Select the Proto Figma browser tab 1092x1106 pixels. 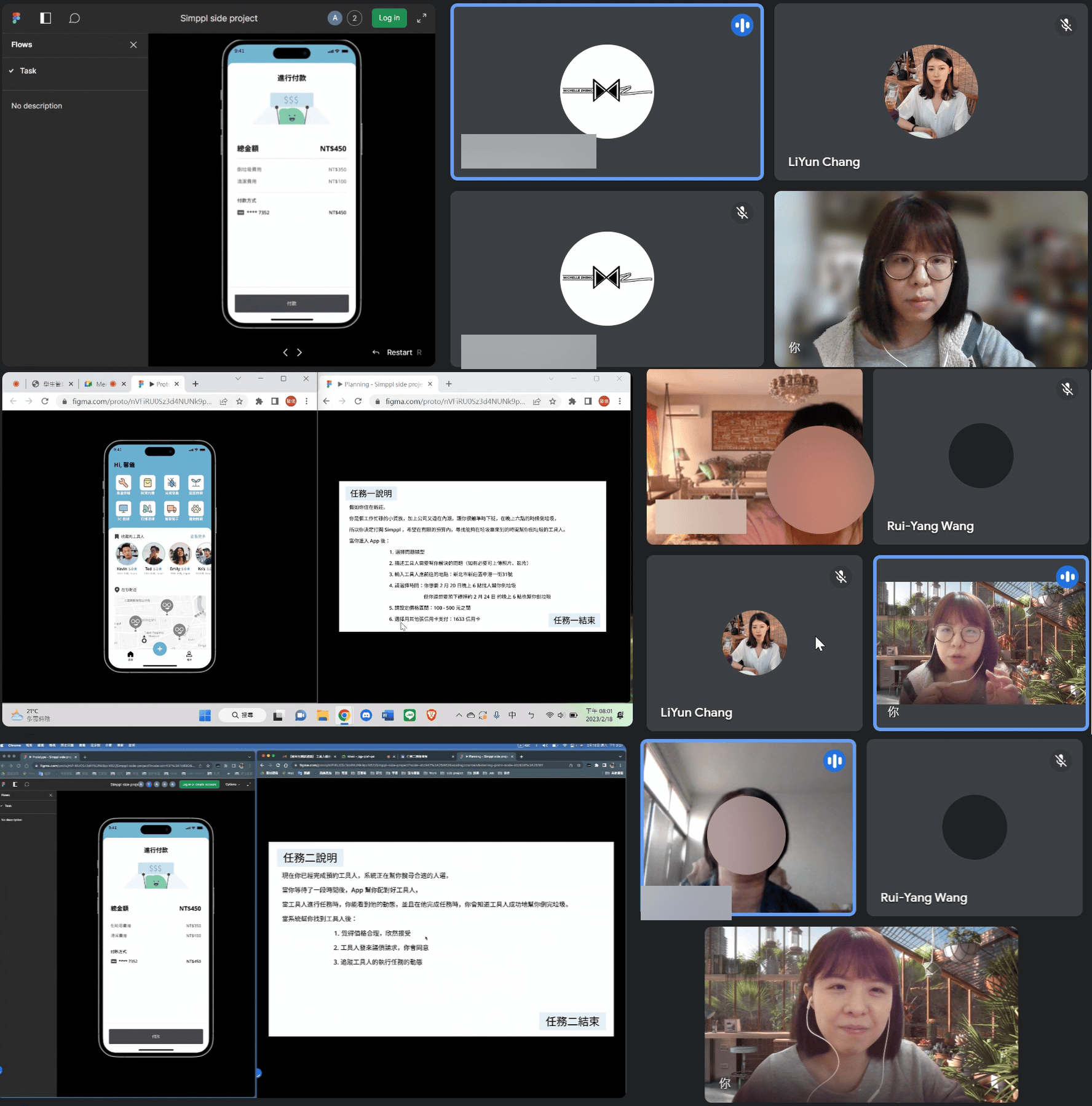159,384
